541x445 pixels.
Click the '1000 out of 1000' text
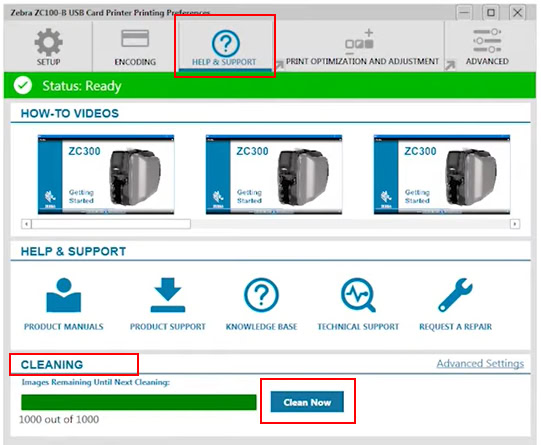point(59,419)
